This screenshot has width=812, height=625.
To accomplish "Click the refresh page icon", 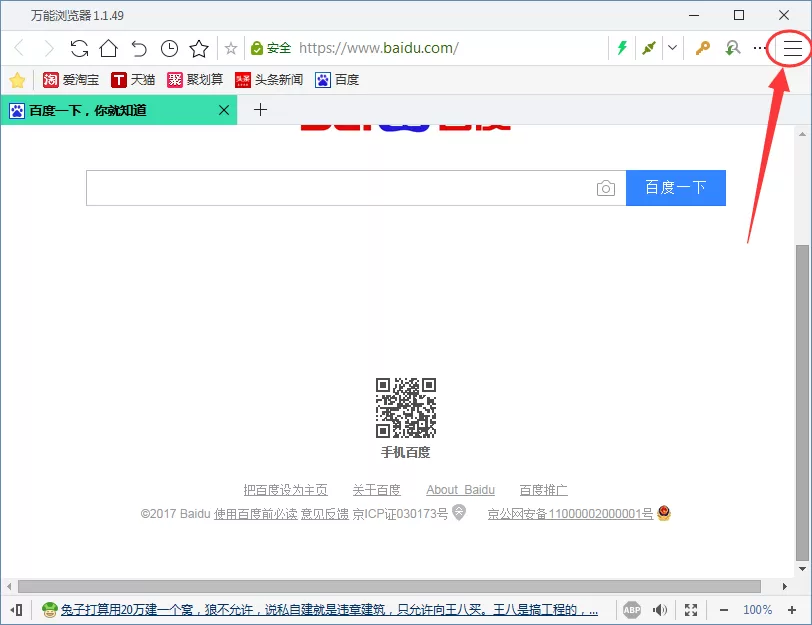I will click(x=79, y=48).
